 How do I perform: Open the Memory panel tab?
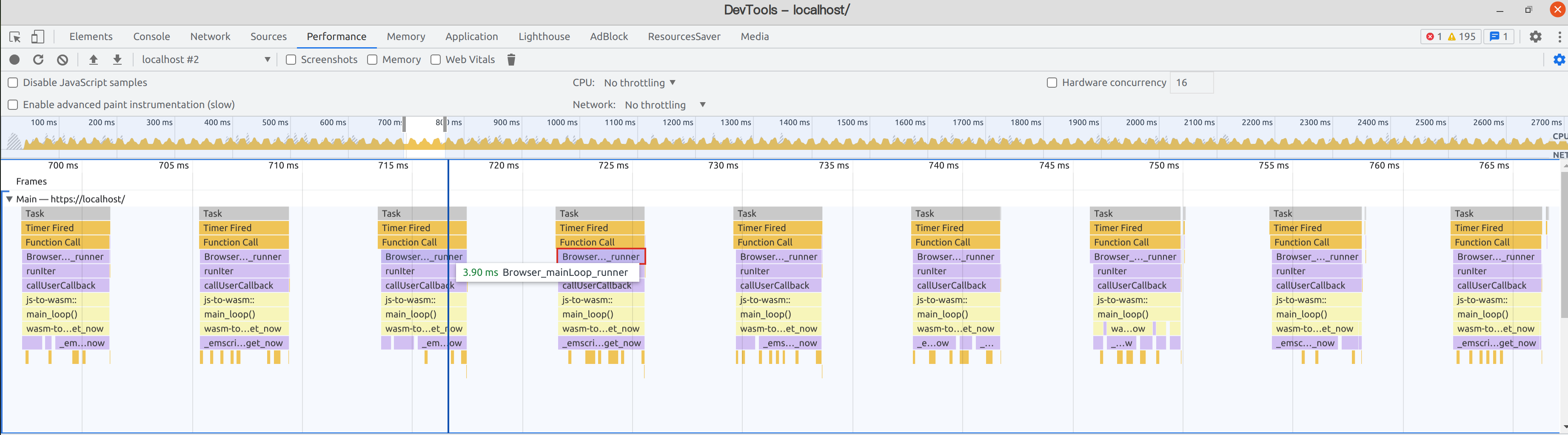click(x=405, y=37)
